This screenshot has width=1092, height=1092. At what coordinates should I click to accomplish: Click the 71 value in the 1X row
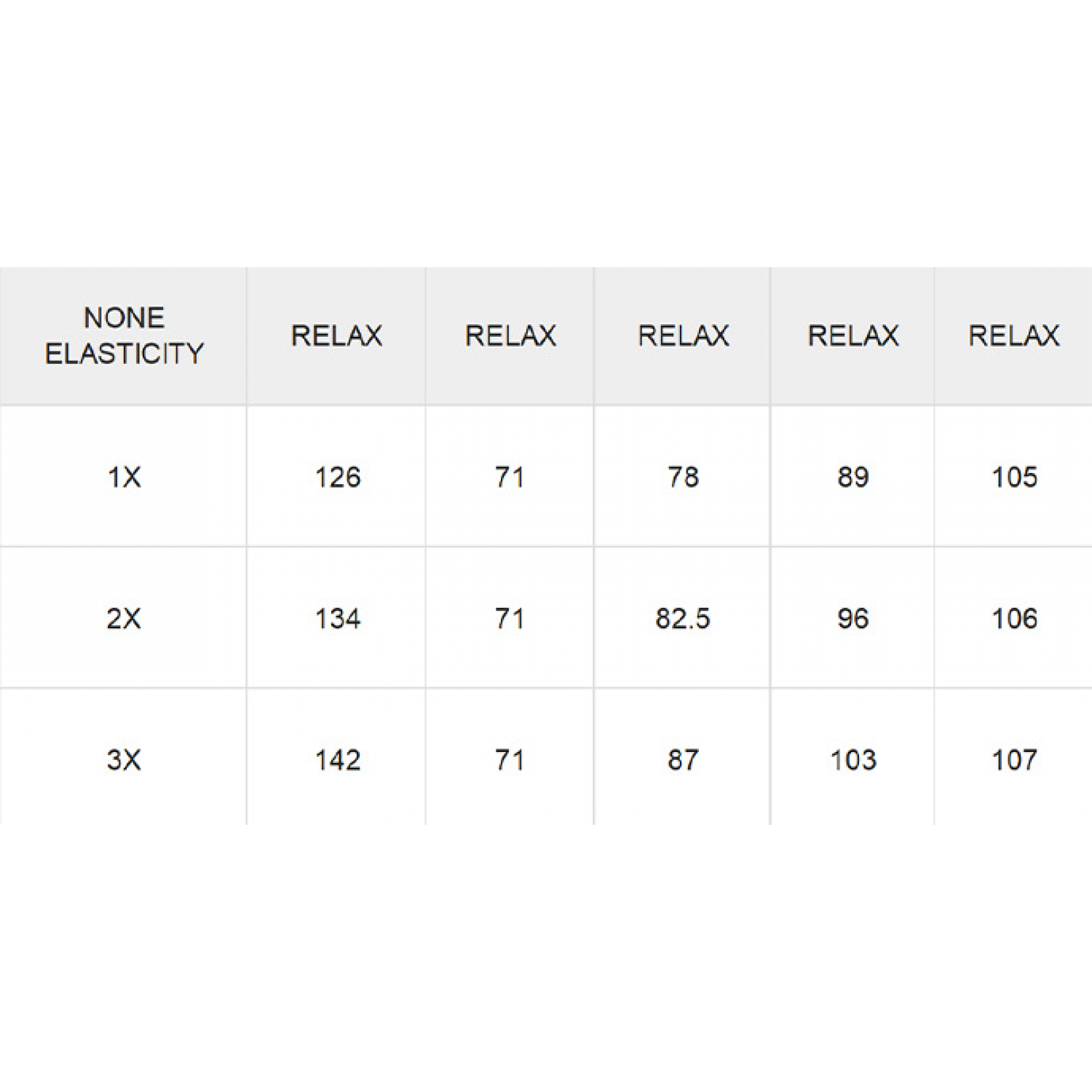pos(510,478)
